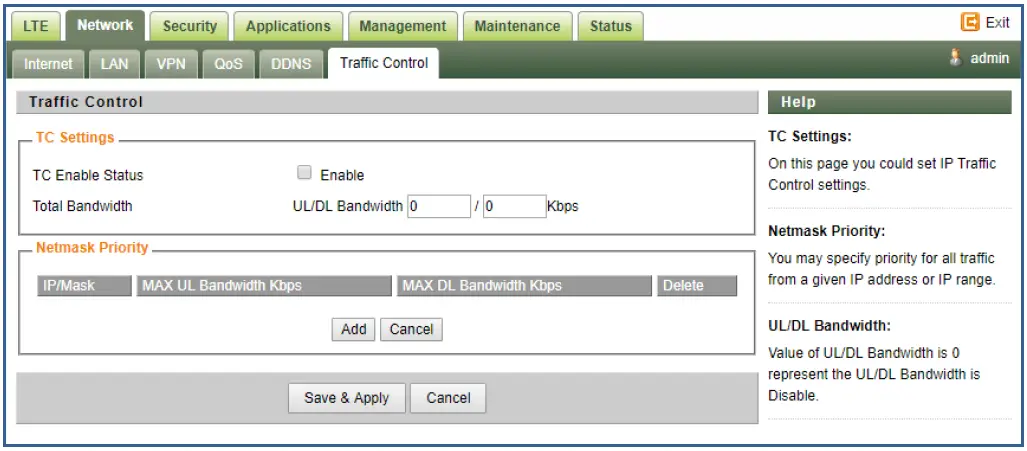Open the Applications tab
1027x451 pixels.
pyautogui.click(x=288, y=26)
